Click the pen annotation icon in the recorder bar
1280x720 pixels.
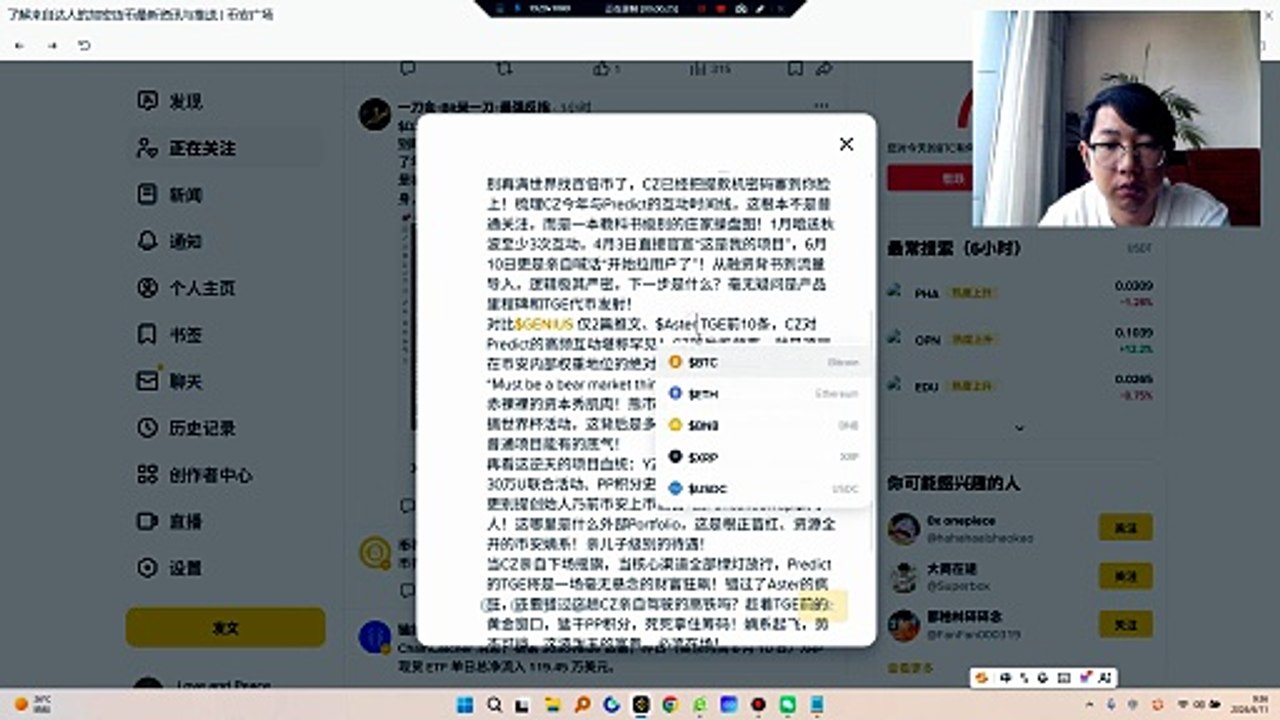[760, 8]
